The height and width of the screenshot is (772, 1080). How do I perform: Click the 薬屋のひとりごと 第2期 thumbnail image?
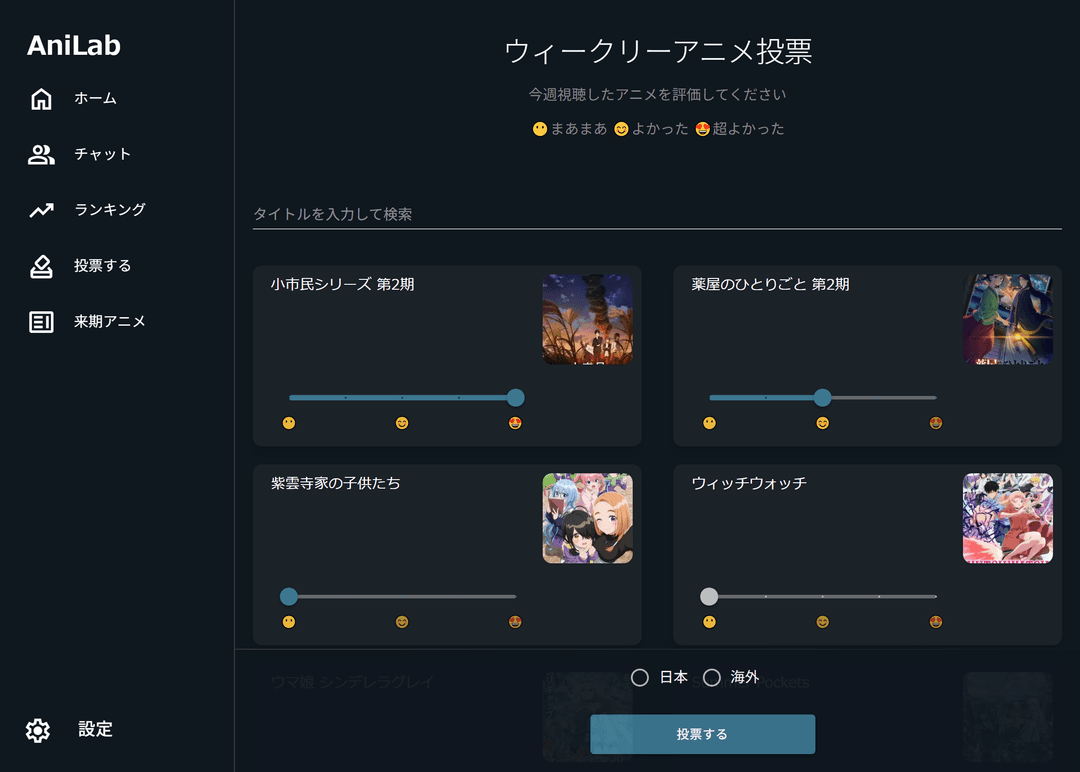tap(1007, 319)
